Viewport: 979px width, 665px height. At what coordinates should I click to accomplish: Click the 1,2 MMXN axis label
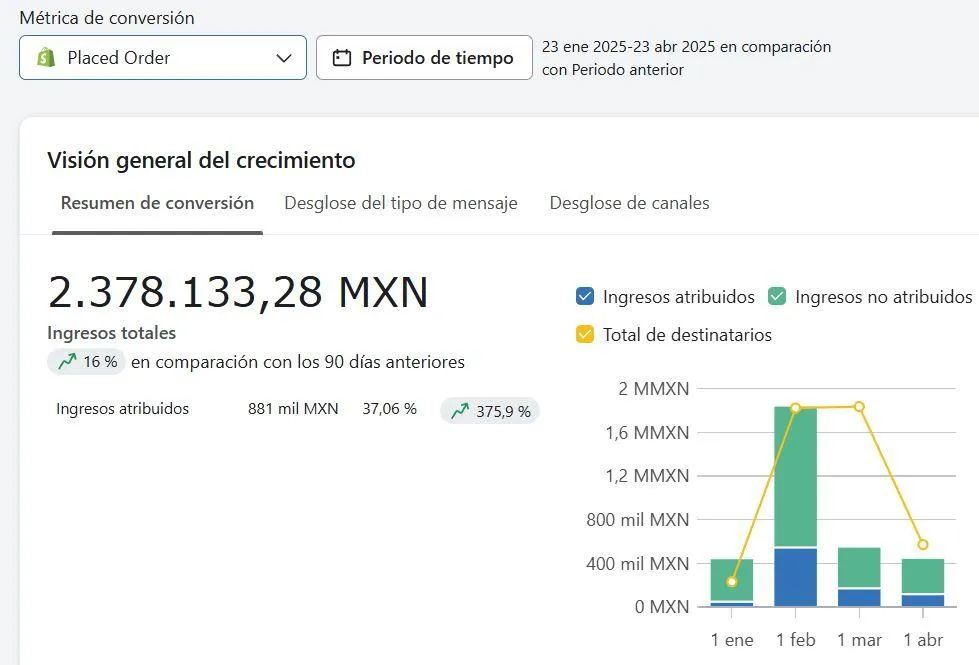click(647, 476)
